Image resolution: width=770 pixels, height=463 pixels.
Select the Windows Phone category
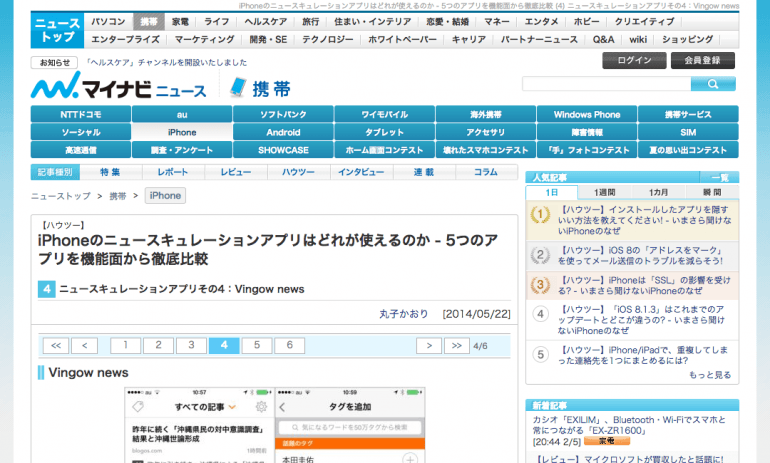(x=587, y=114)
